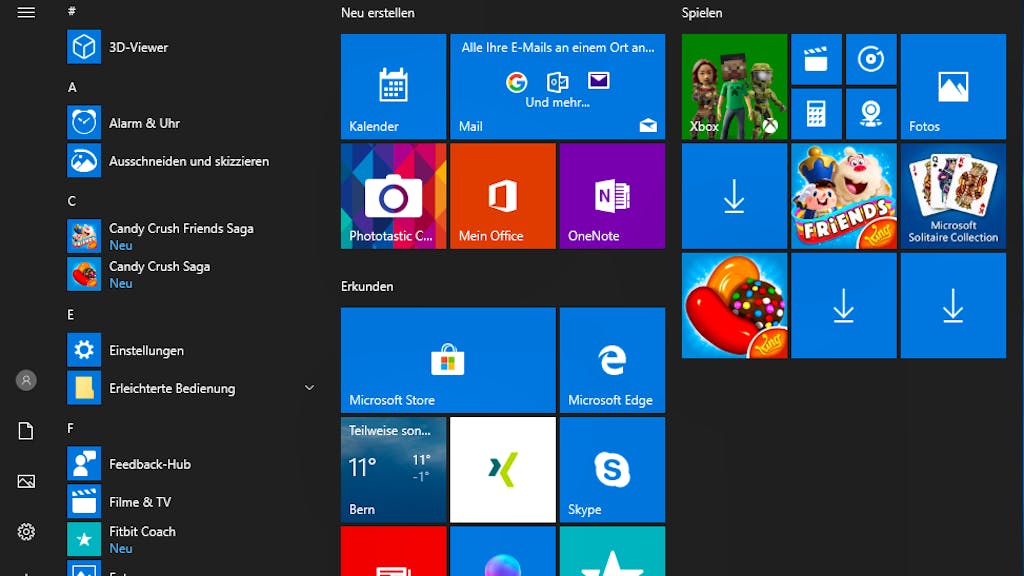Image resolution: width=1024 pixels, height=576 pixels.
Task: Click the download tile beneath the Xbox tile
Action: tap(734, 196)
